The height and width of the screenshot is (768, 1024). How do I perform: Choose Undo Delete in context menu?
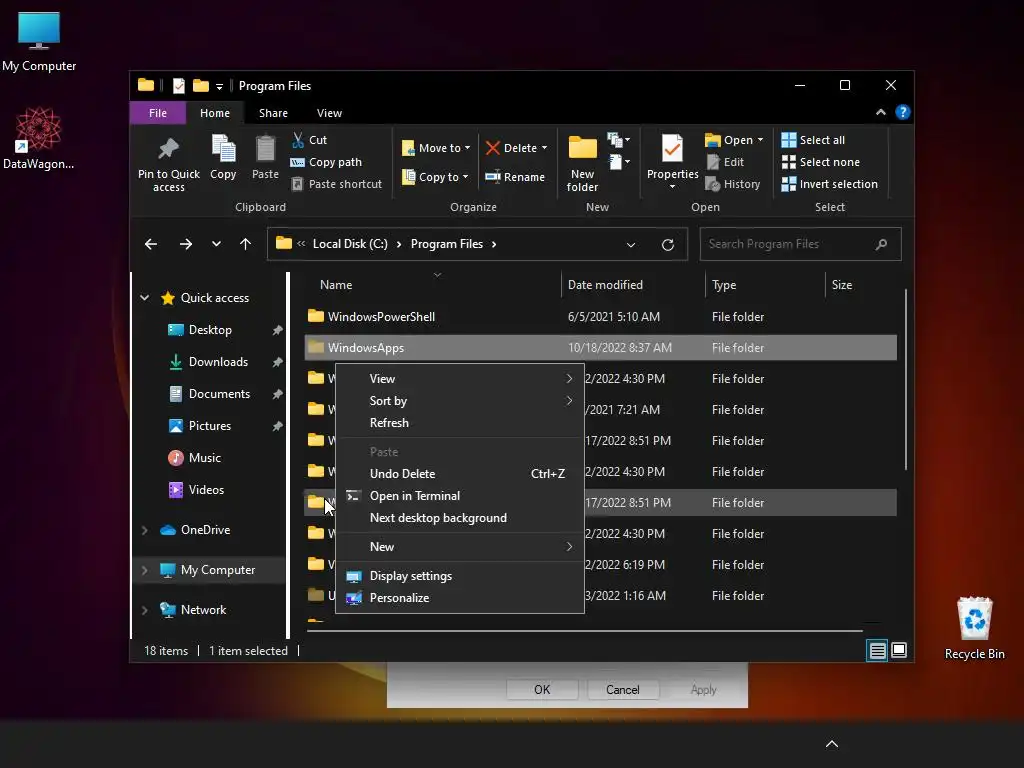(x=460, y=474)
